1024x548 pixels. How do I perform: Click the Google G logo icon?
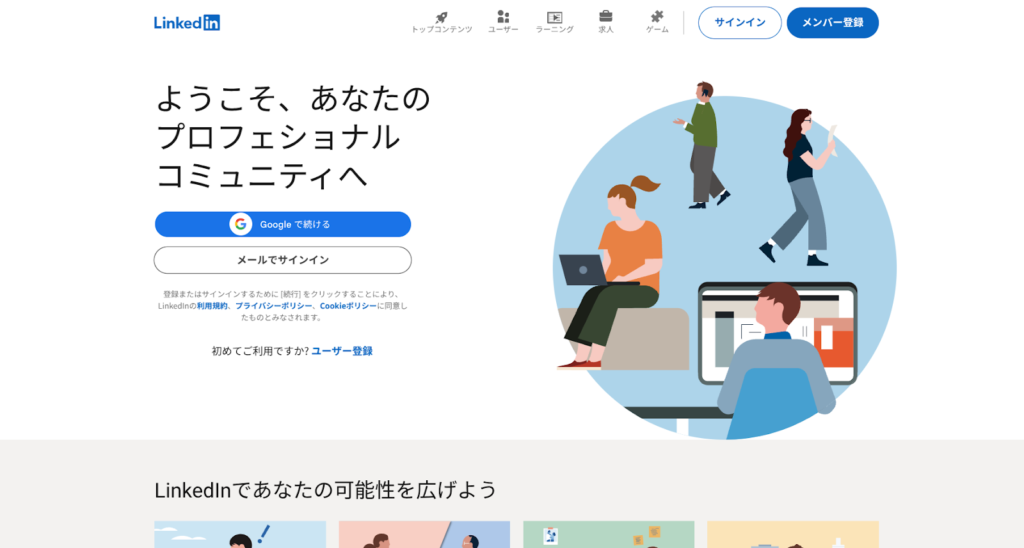tap(240, 224)
